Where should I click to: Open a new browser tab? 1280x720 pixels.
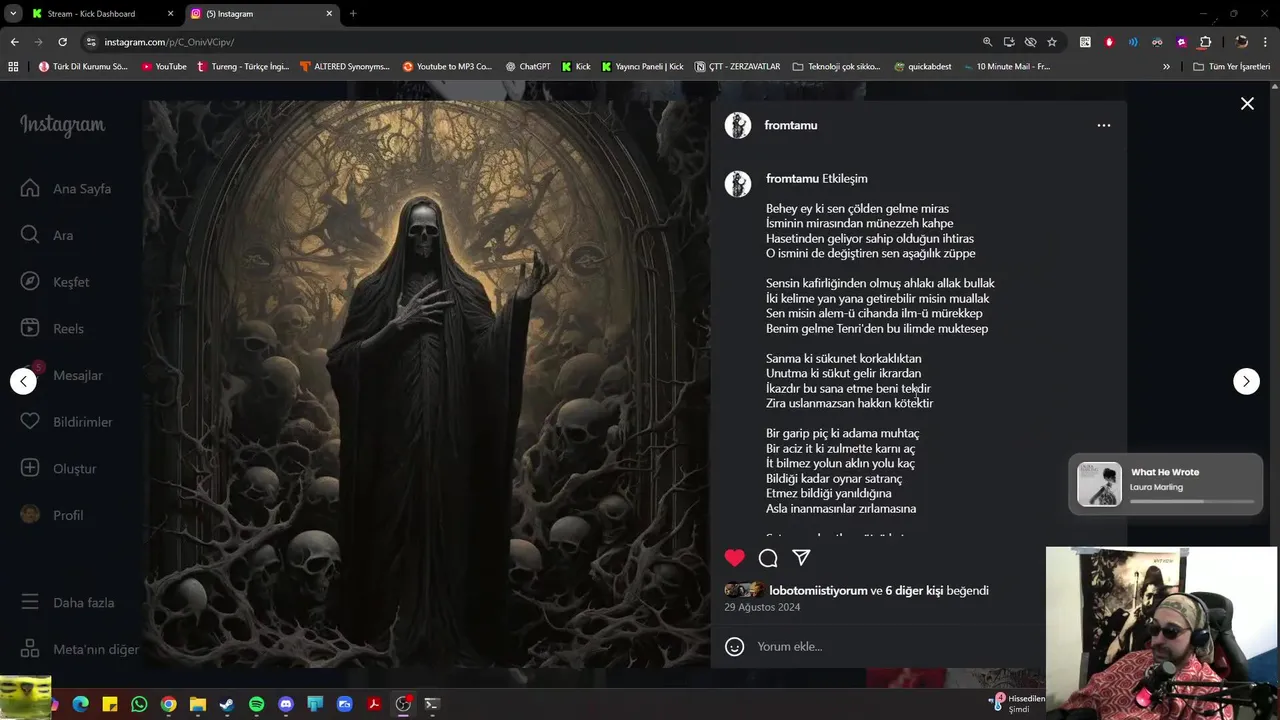click(353, 14)
